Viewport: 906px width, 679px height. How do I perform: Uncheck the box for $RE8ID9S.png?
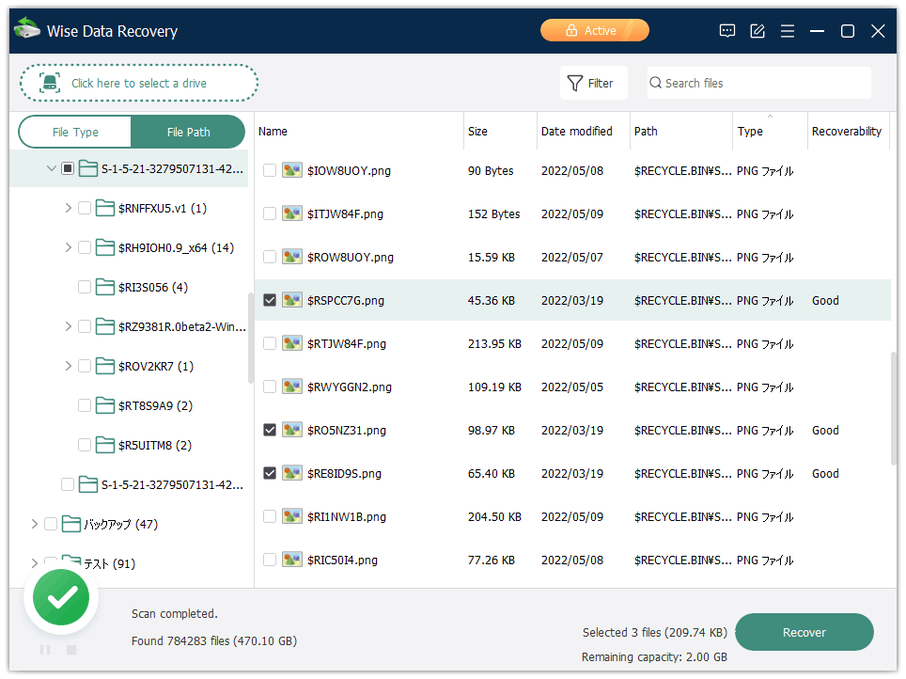pos(269,473)
